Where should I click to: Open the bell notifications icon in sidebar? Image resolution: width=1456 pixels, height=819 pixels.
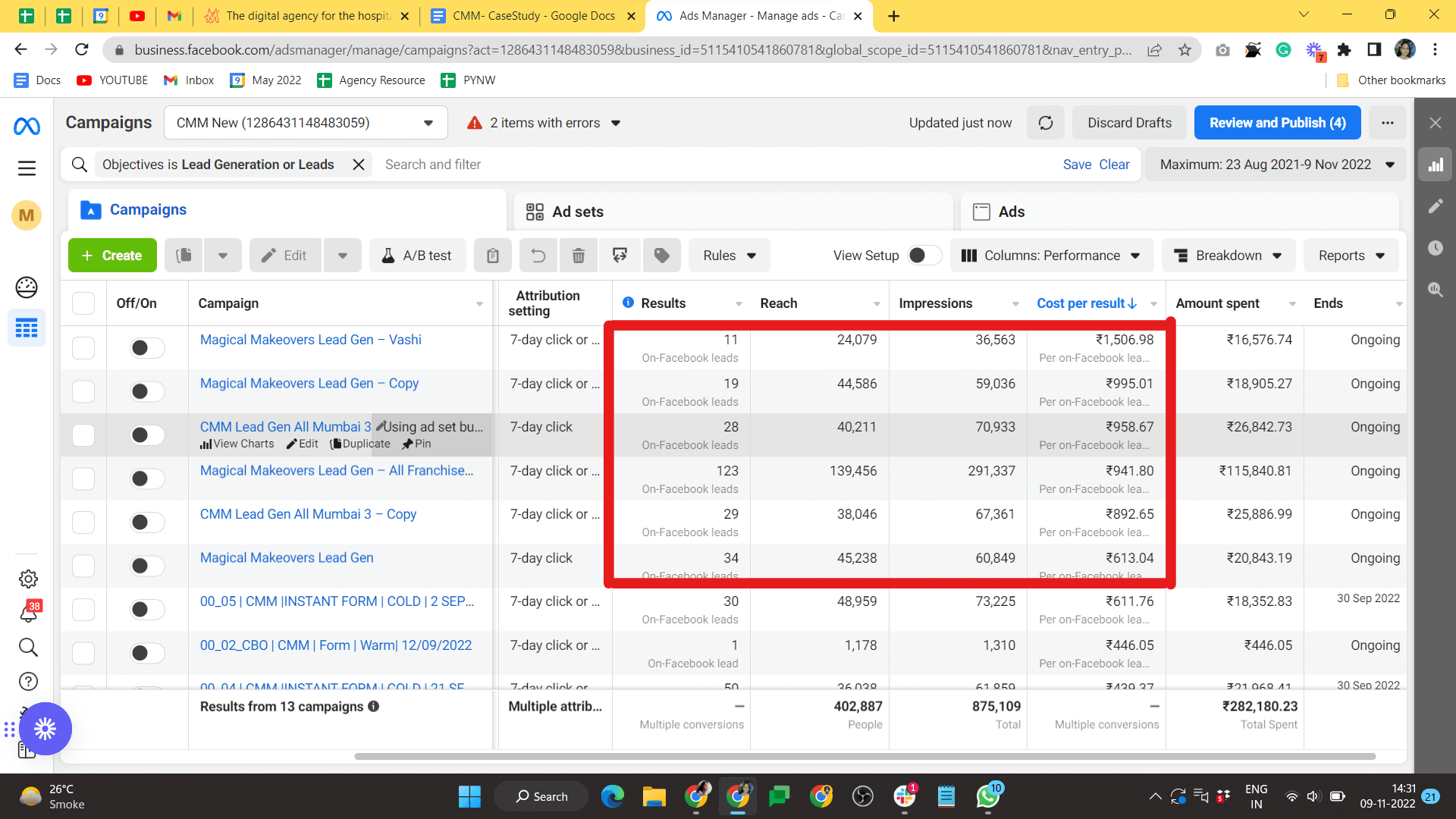pyautogui.click(x=28, y=613)
